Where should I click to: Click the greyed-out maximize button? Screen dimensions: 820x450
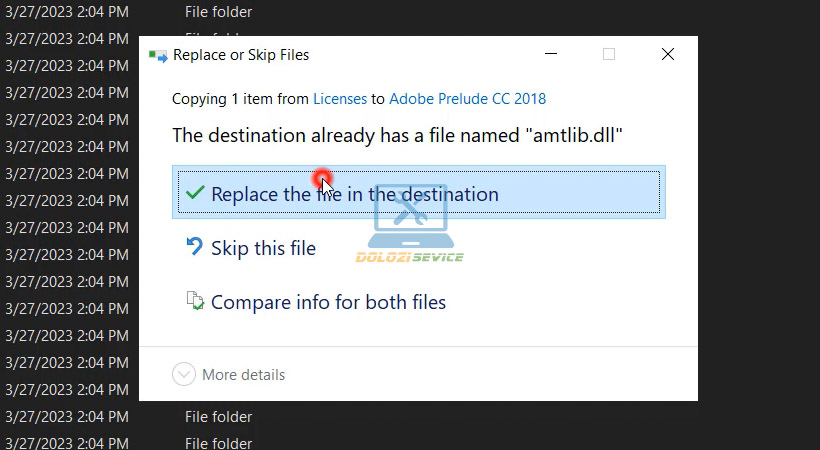[x=609, y=55]
